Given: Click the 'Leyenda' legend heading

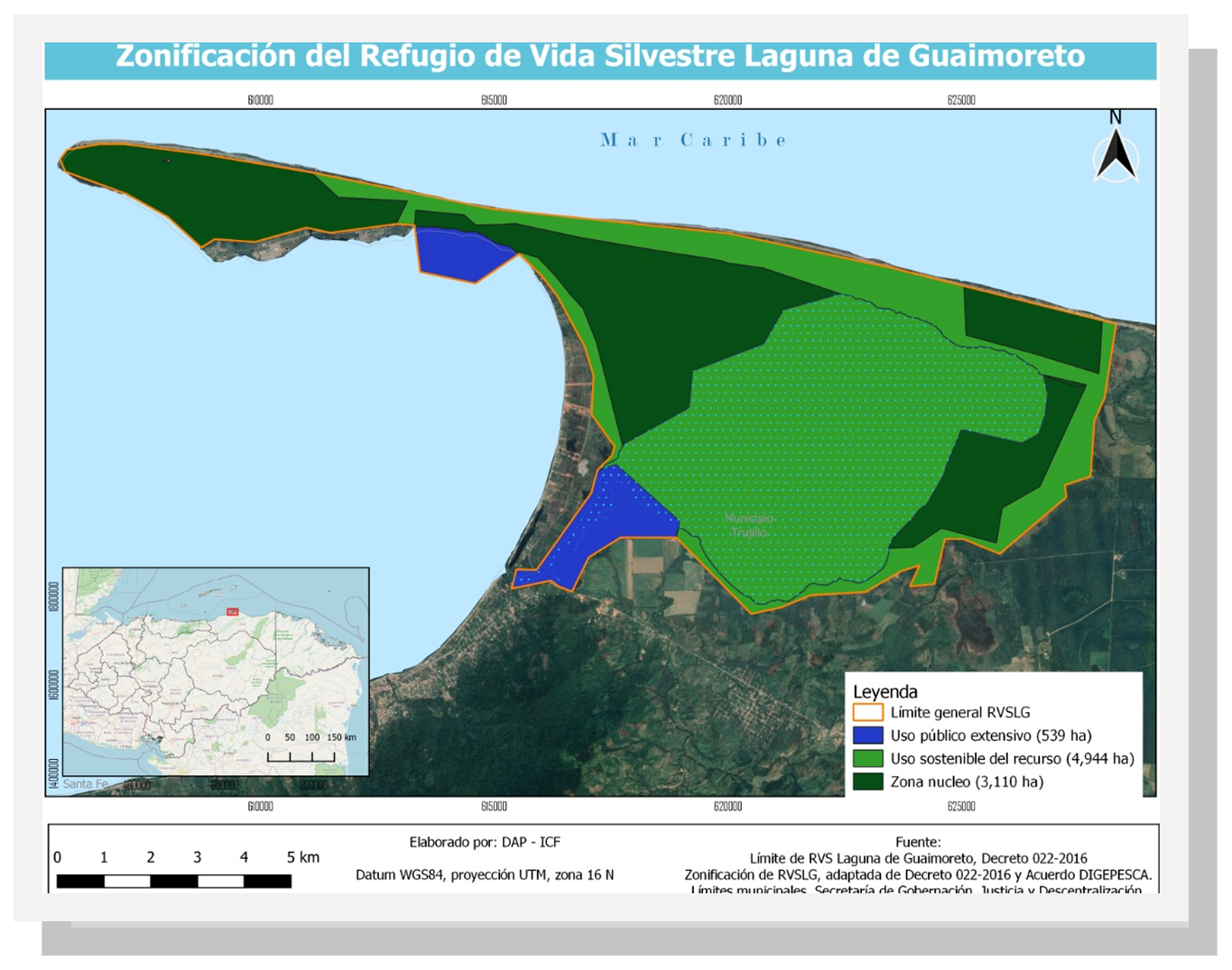Looking at the screenshot, I should tap(885, 691).
